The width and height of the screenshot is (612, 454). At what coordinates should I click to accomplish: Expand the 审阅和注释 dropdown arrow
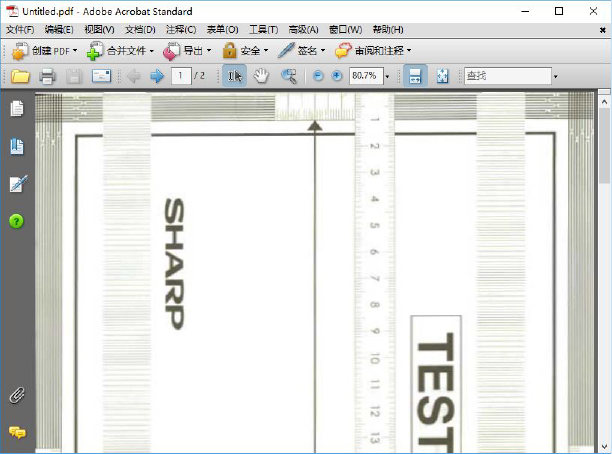pyautogui.click(x=409, y=51)
